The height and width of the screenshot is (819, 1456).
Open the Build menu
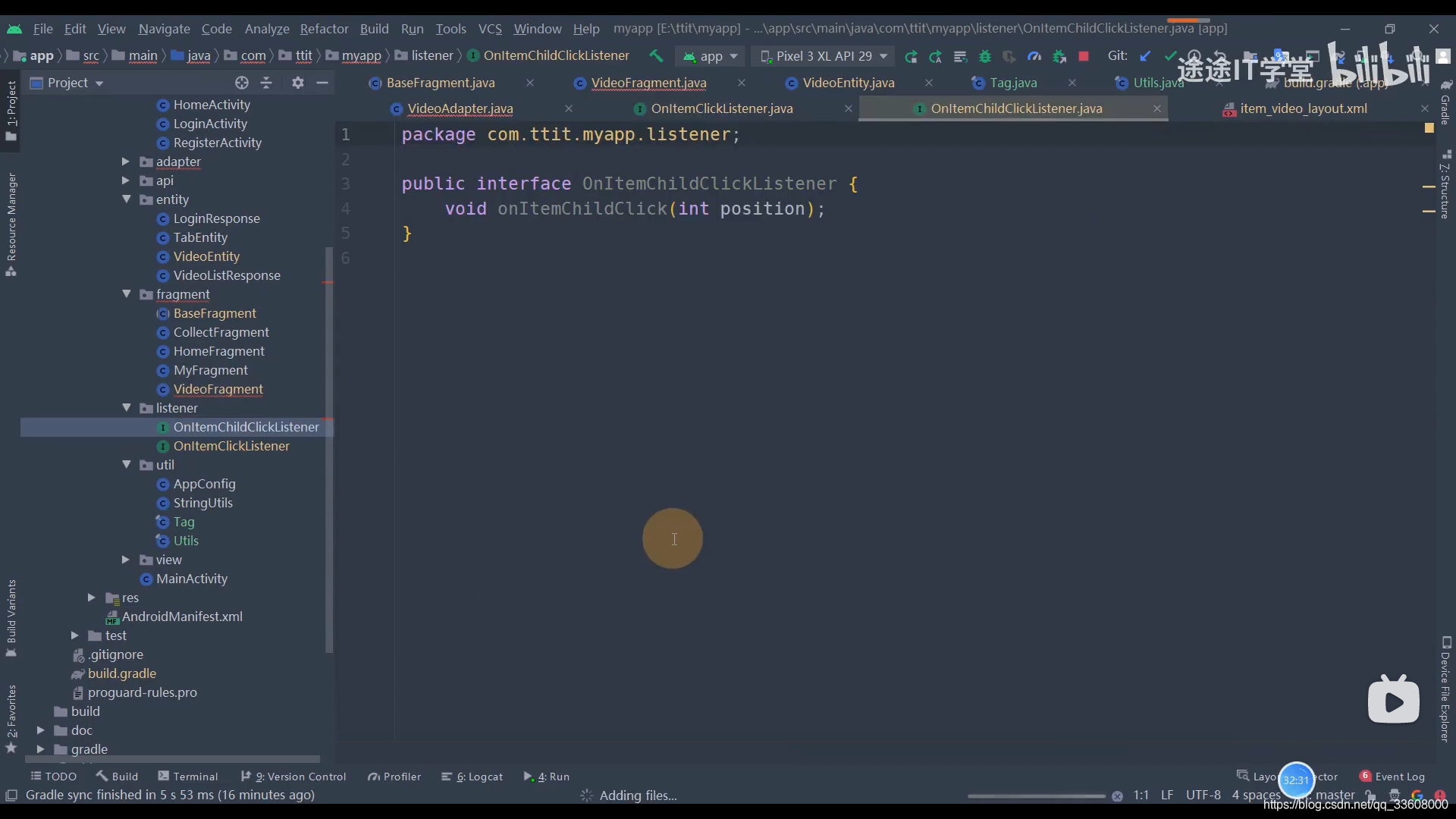(x=374, y=29)
